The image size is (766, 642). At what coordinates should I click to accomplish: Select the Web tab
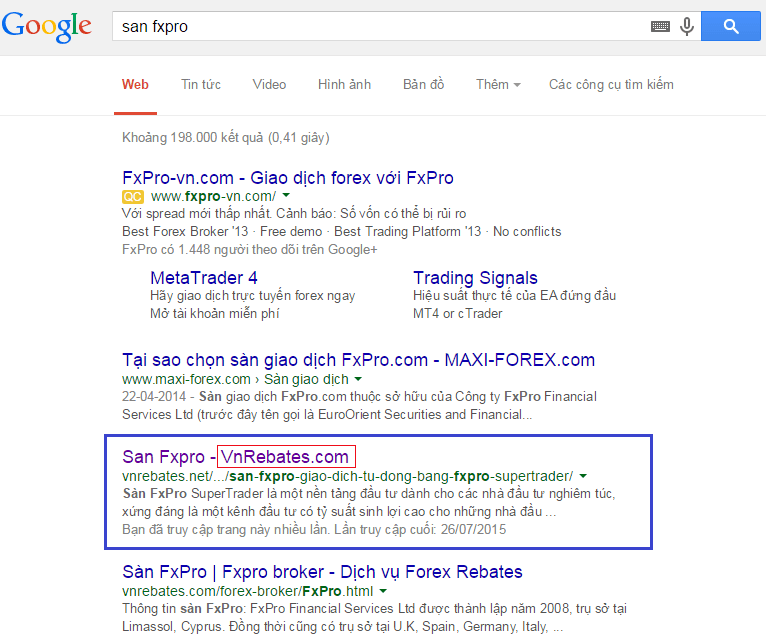tap(135, 85)
